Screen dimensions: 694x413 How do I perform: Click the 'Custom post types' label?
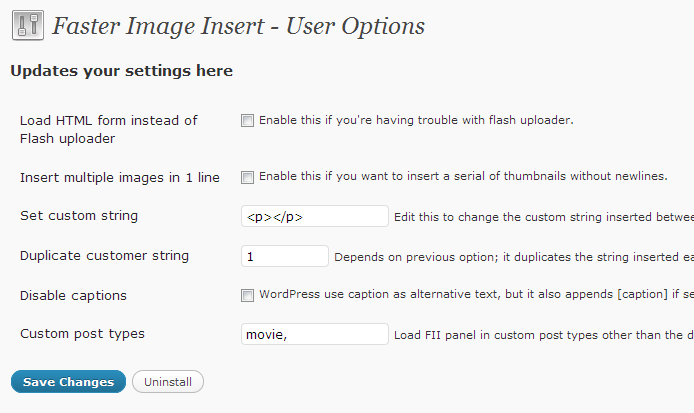pos(82,334)
